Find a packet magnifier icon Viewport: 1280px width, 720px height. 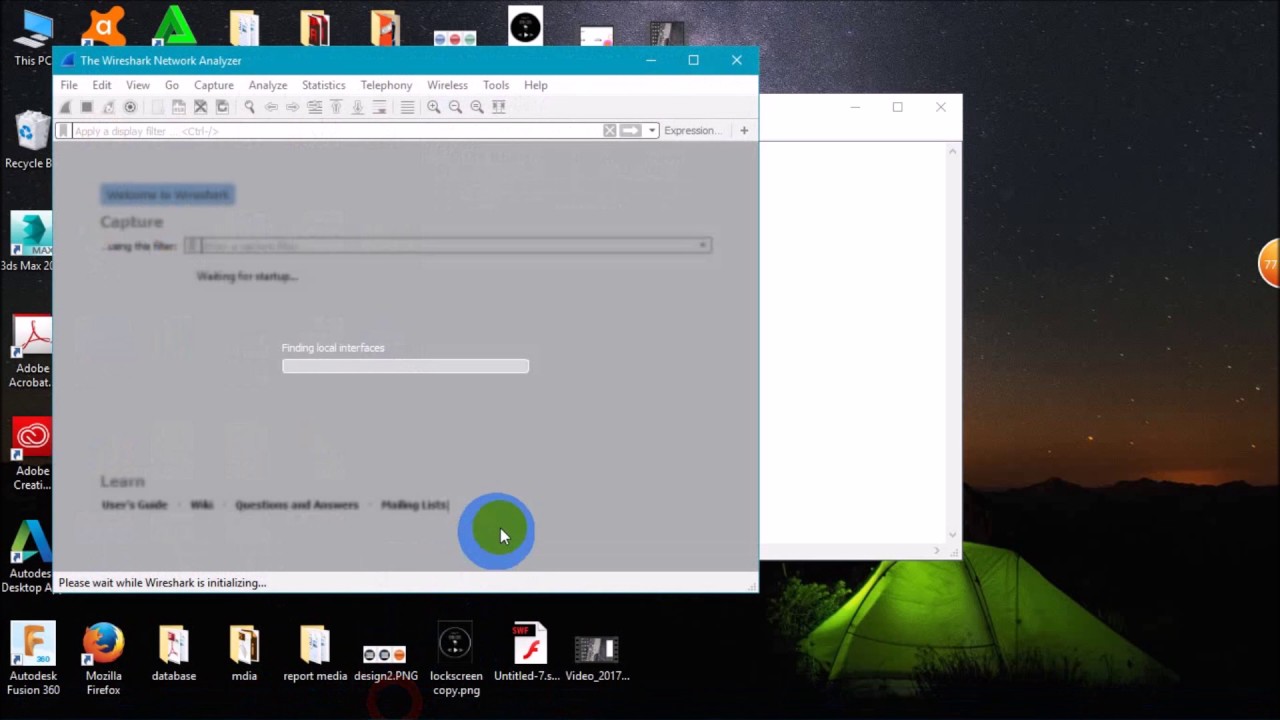pos(249,107)
